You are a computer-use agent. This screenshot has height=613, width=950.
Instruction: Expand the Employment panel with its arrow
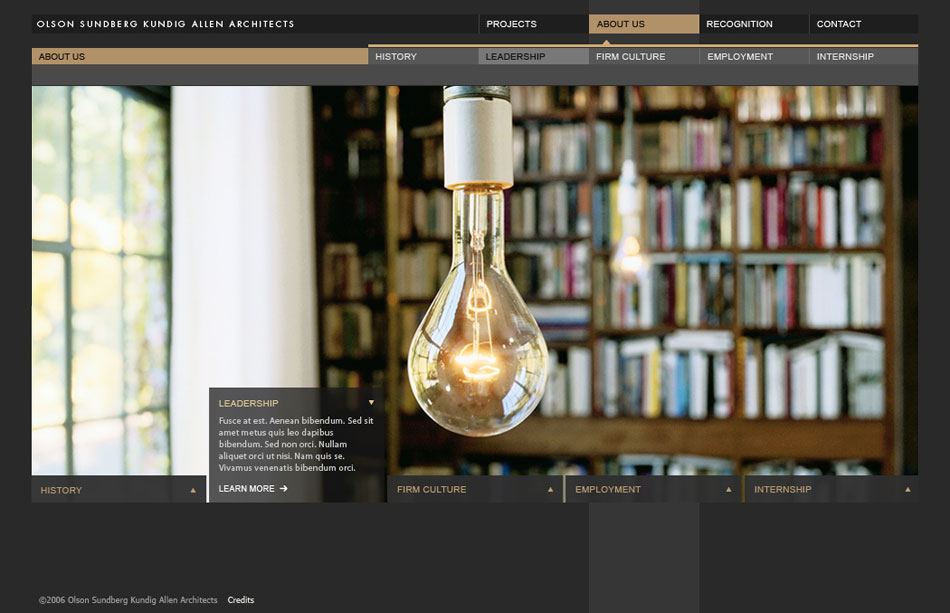coord(728,490)
